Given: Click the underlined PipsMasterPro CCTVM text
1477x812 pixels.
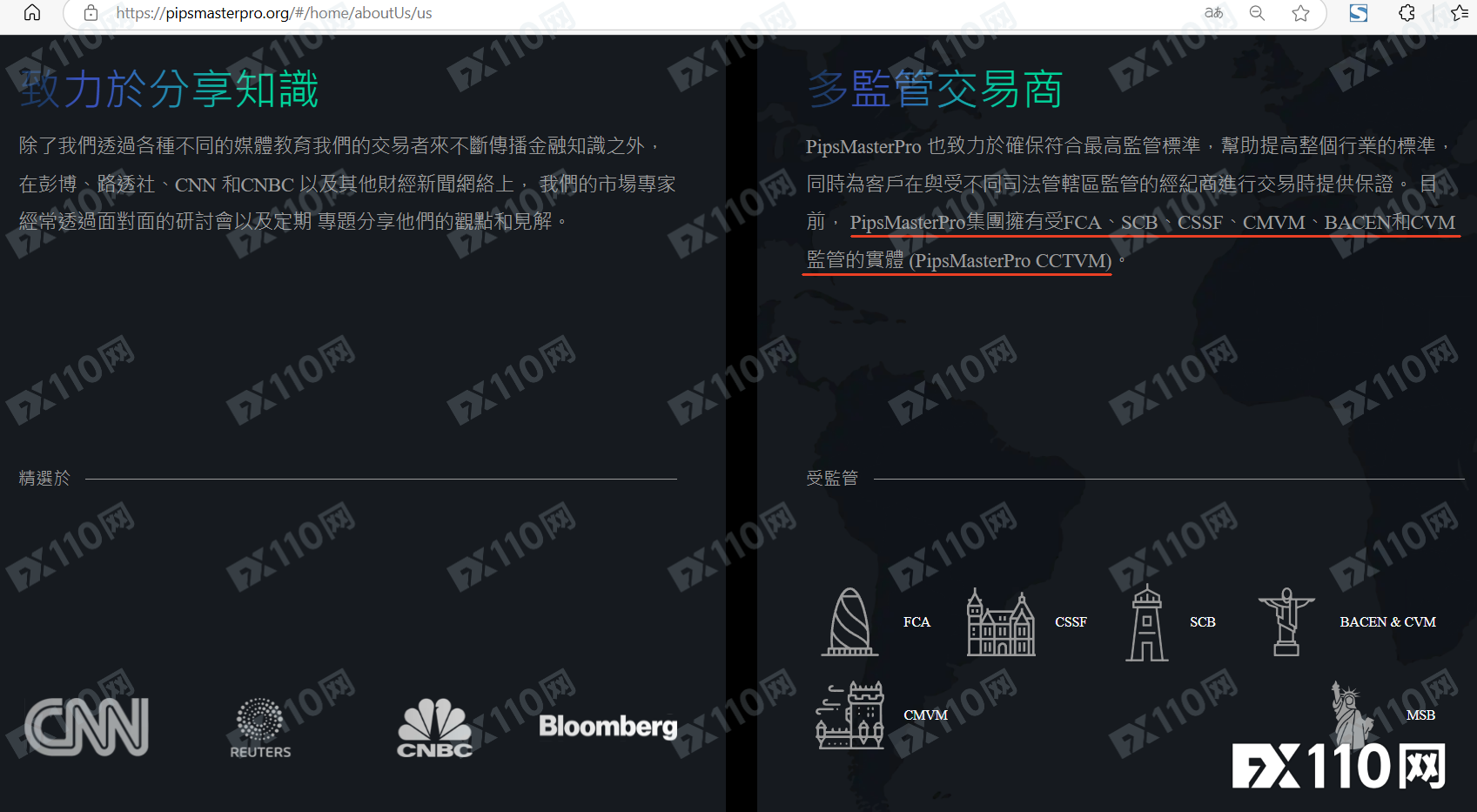Looking at the screenshot, I should (x=1010, y=260).
